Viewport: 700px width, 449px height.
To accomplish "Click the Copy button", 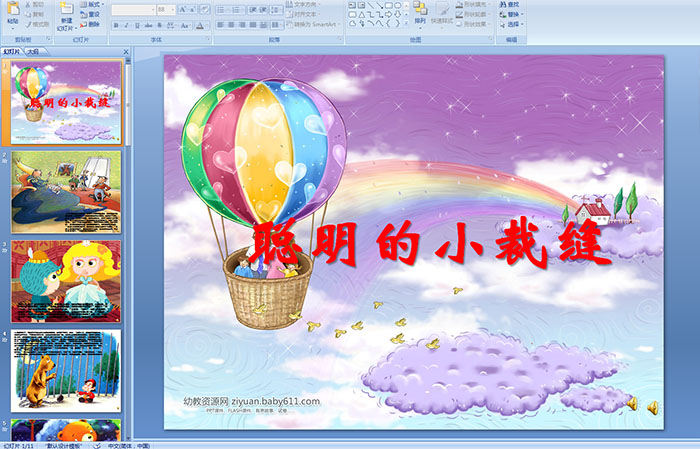I will pos(35,14).
